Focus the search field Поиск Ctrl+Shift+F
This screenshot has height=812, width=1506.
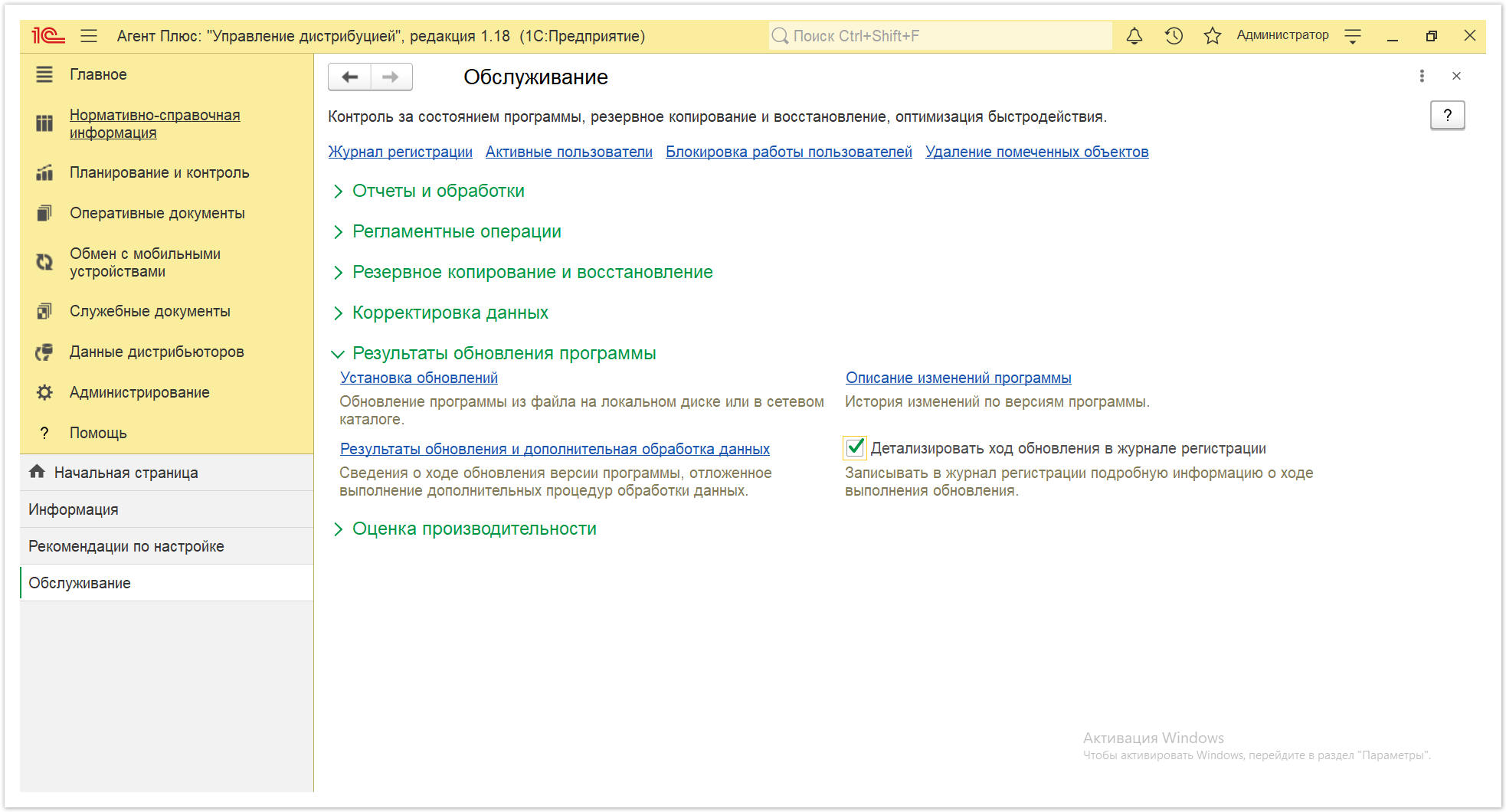pos(941,36)
